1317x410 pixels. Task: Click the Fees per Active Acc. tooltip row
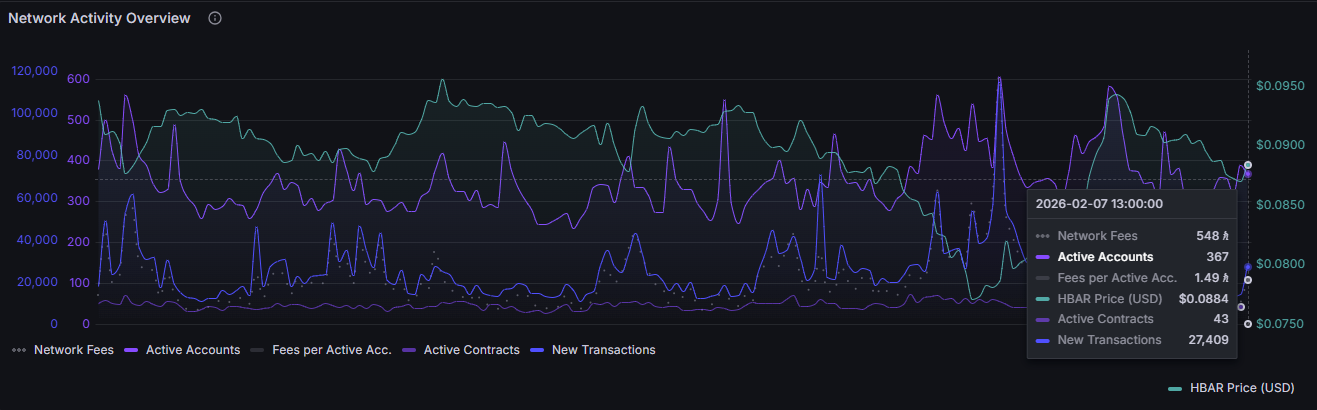(x=1132, y=277)
